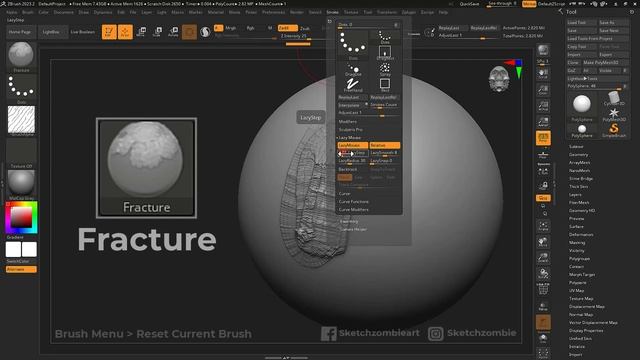Image resolution: width=640 pixels, height=360 pixels.
Task: Open the Brush menu
Action: click(28, 12)
